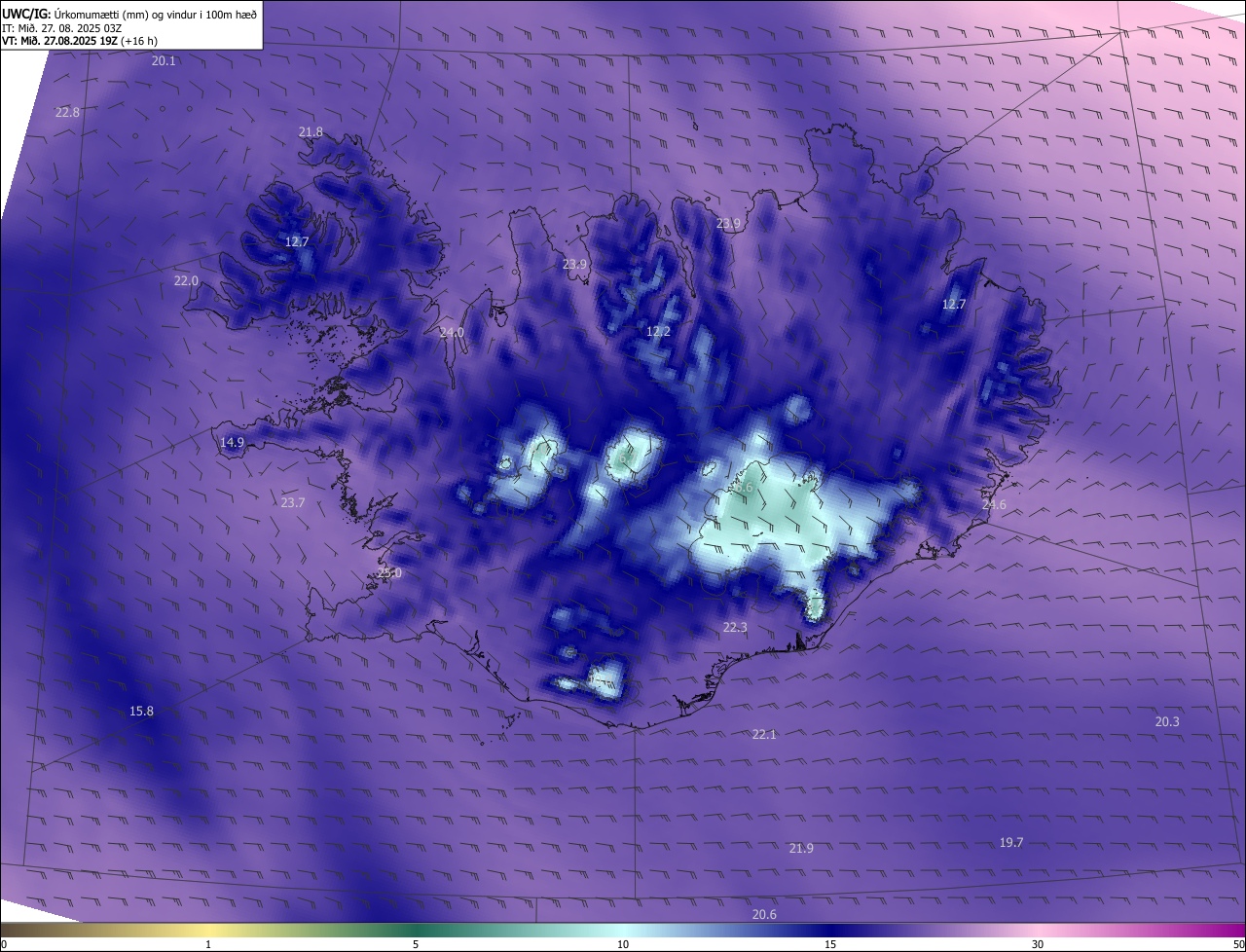Viewport: 1246px width, 952px height.
Task: Click the 20.6 value label
Action: click(x=764, y=915)
